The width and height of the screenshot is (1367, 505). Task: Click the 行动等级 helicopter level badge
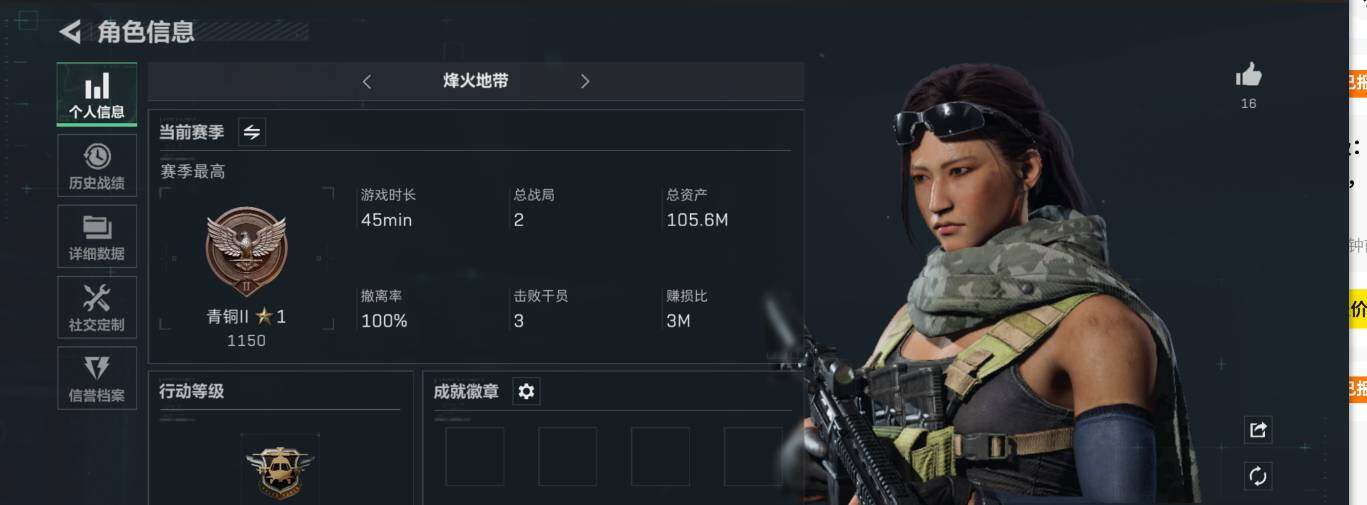(x=280, y=468)
